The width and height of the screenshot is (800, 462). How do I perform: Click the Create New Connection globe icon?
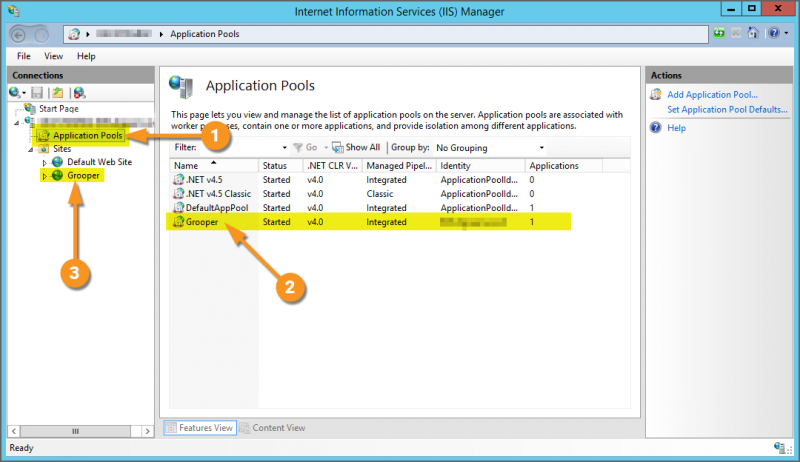pos(14,92)
